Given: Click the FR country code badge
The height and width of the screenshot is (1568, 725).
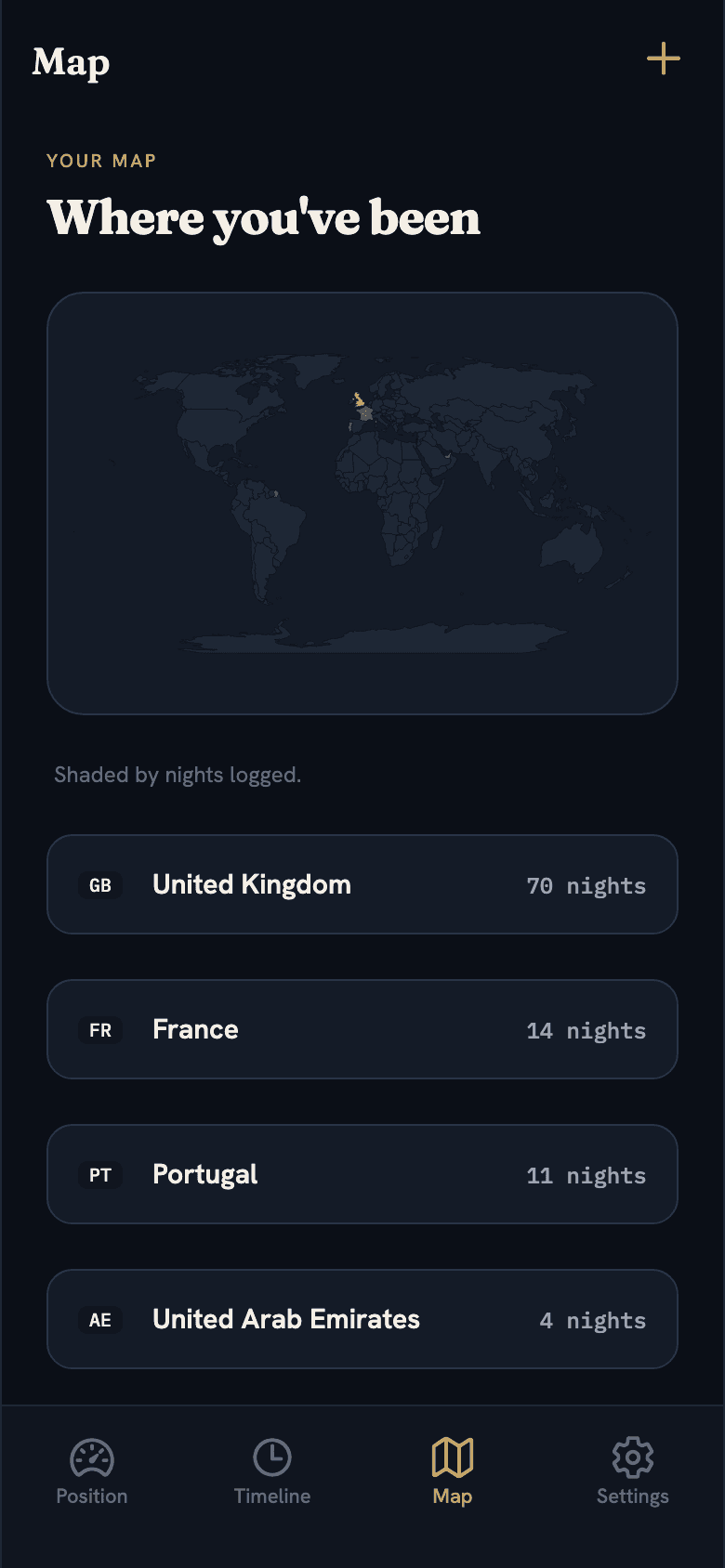Looking at the screenshot, I should (100, 1030).
